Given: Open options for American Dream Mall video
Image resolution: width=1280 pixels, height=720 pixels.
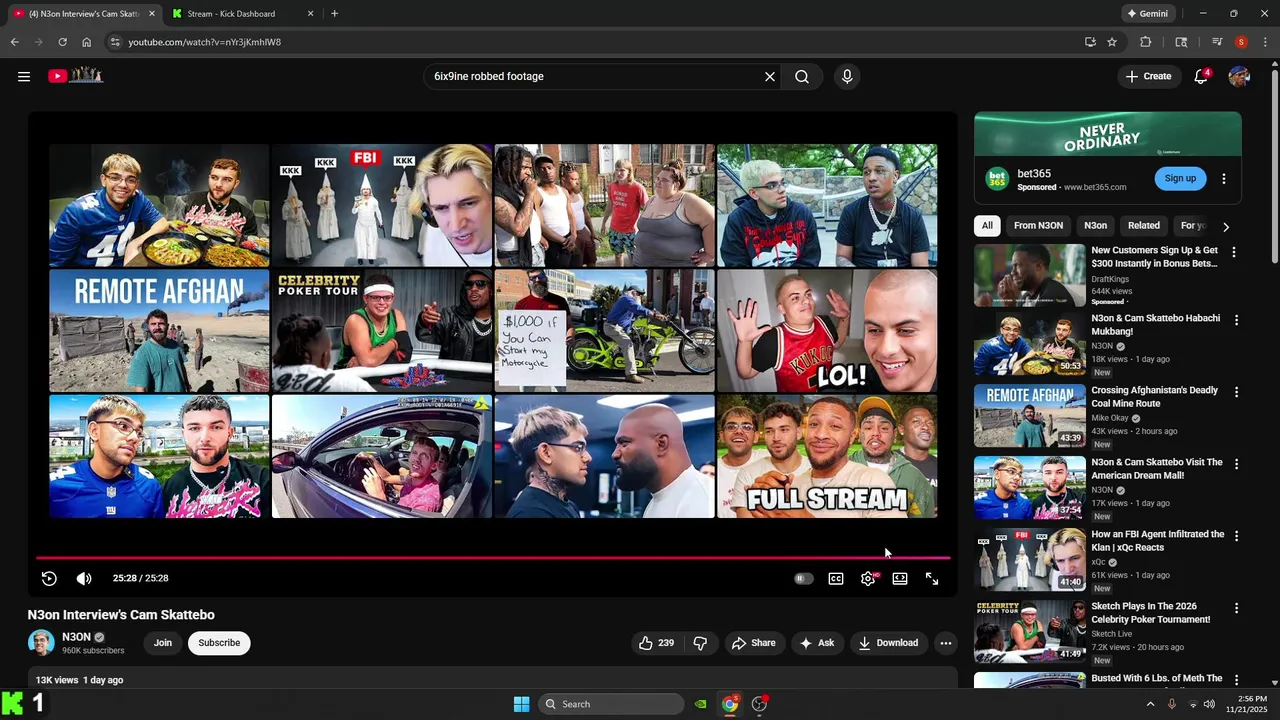Looking at the screenshot, I should tap(1236, 464).
